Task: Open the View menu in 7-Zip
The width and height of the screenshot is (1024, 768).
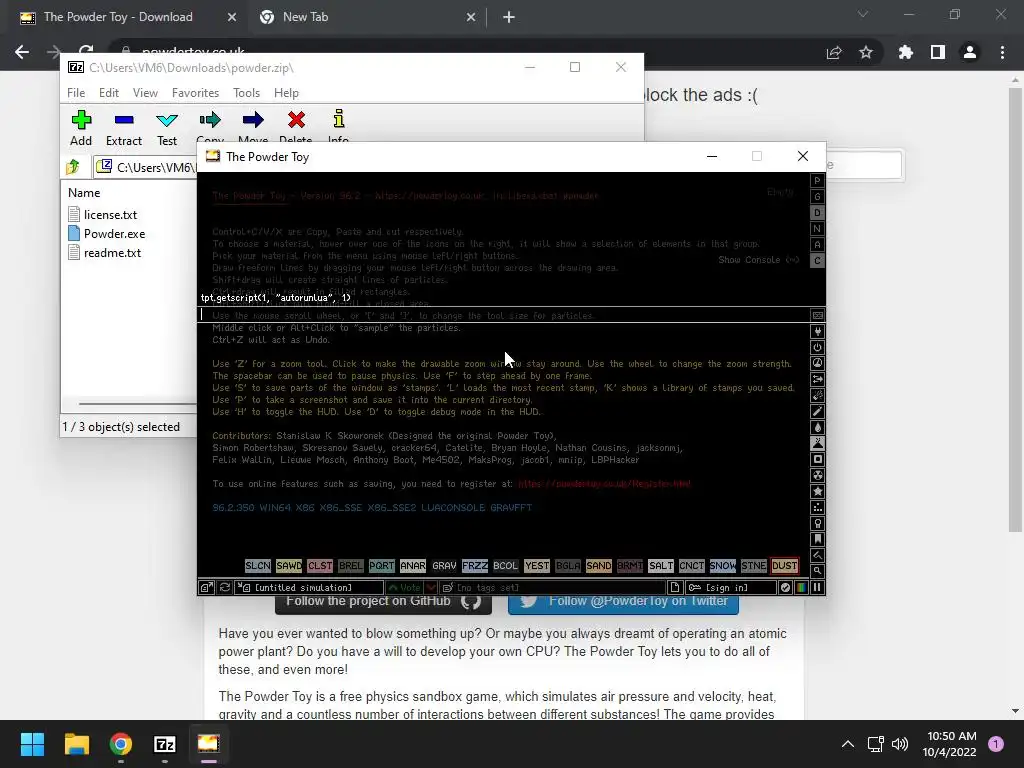Action: pyautogui.click(x=145, y=93)
